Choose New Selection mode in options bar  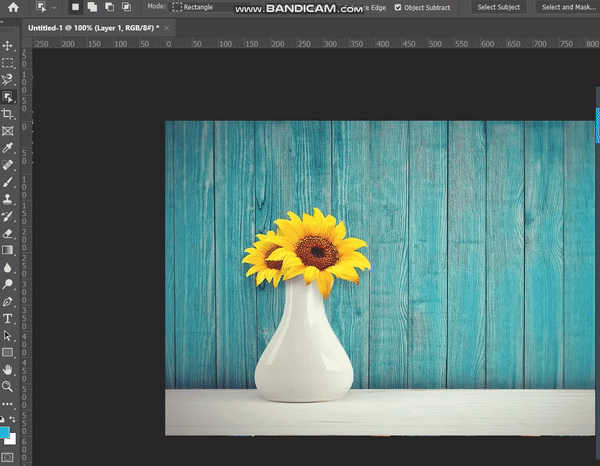[75, 7]
